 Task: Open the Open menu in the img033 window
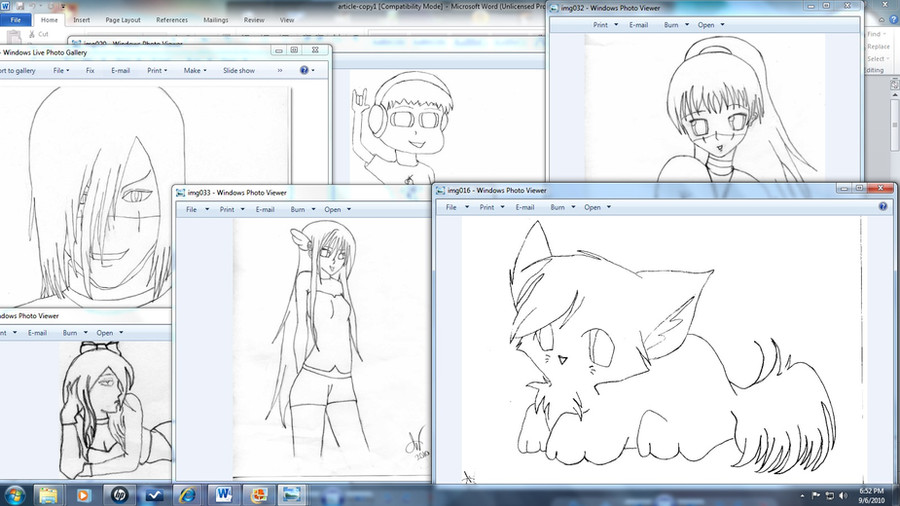click(x=338, y=210)
